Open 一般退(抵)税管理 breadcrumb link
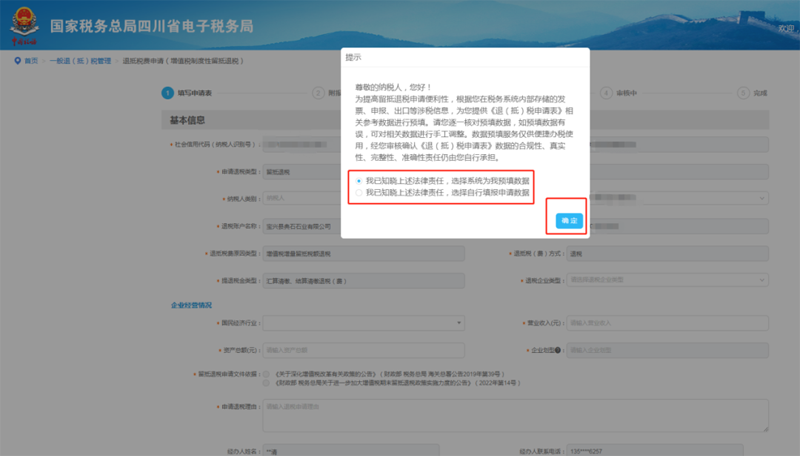Screen dimensions: 800x456 tap(81, 61)
